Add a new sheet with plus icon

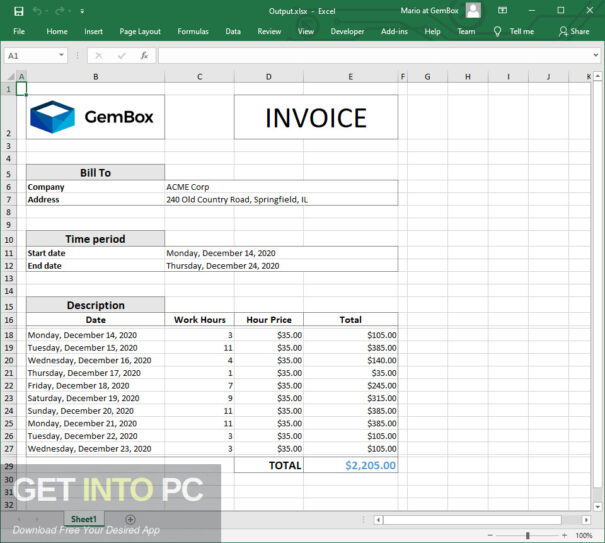click(x=130, y=519)
